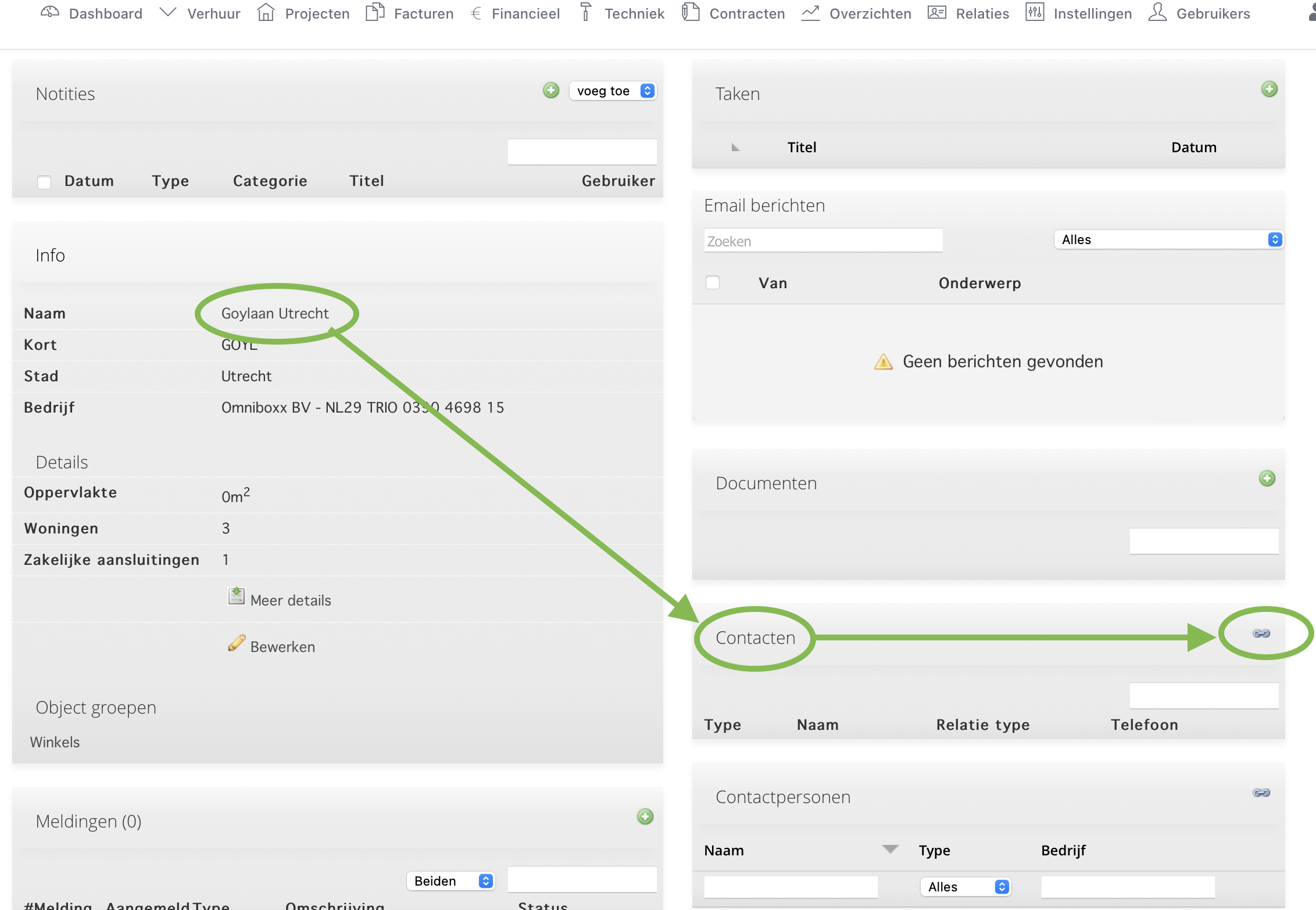Sort Contactpersonen by Naam arrow
Image resolution: width=1316 pixels, height=910 pixels.
890,849
